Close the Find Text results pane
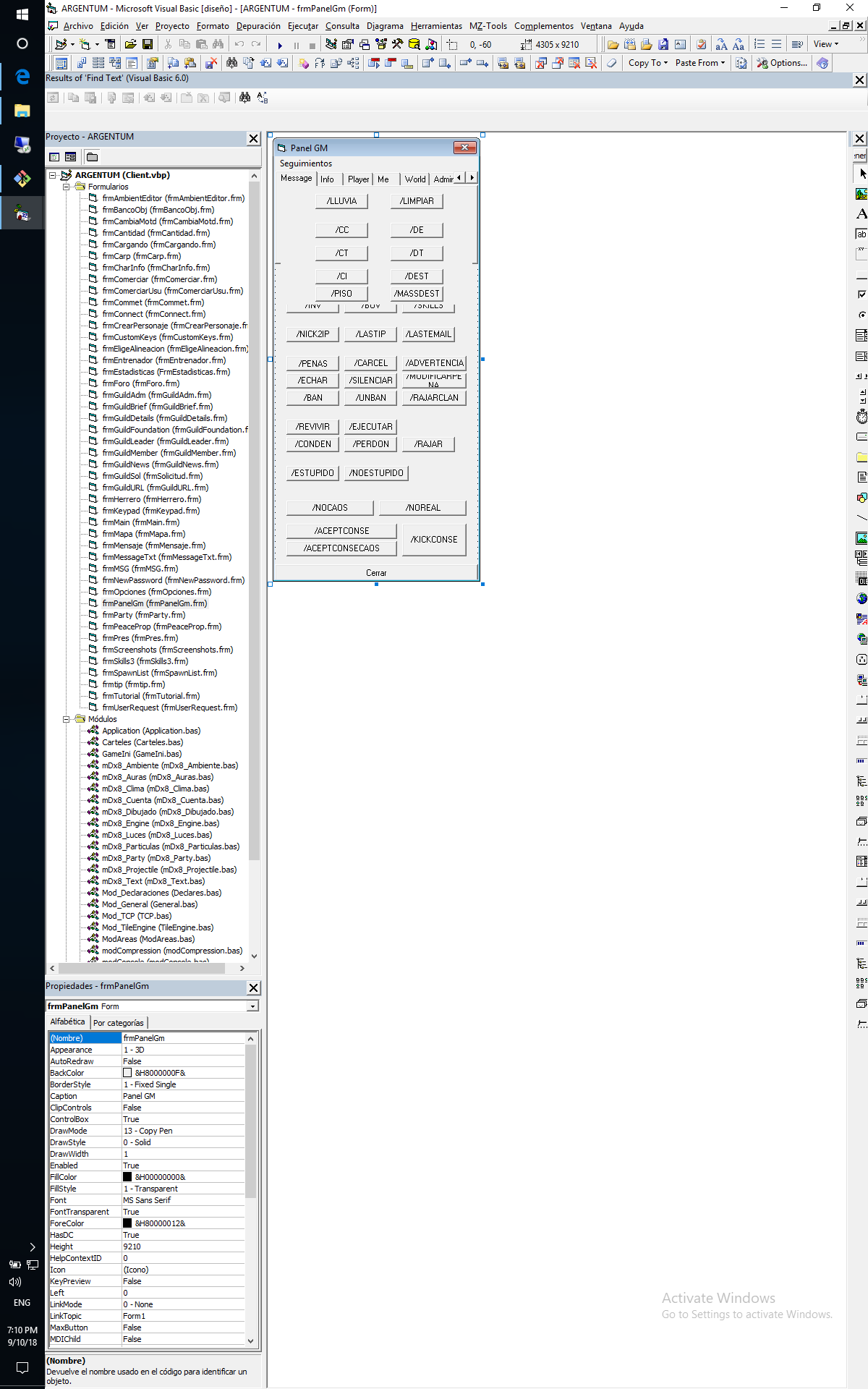This screenshot has width=868, height=1389. click(859, 80)
